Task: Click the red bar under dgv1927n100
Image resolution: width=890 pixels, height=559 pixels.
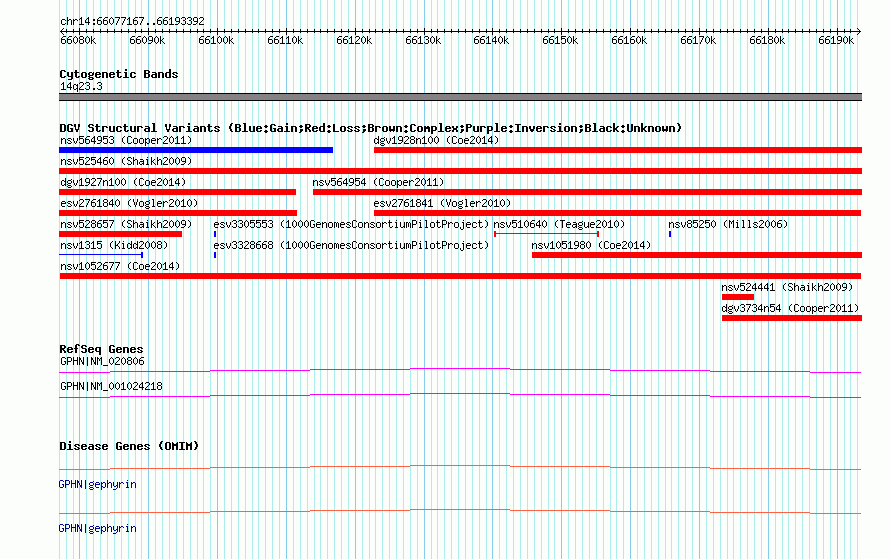Action: (178, 192)
